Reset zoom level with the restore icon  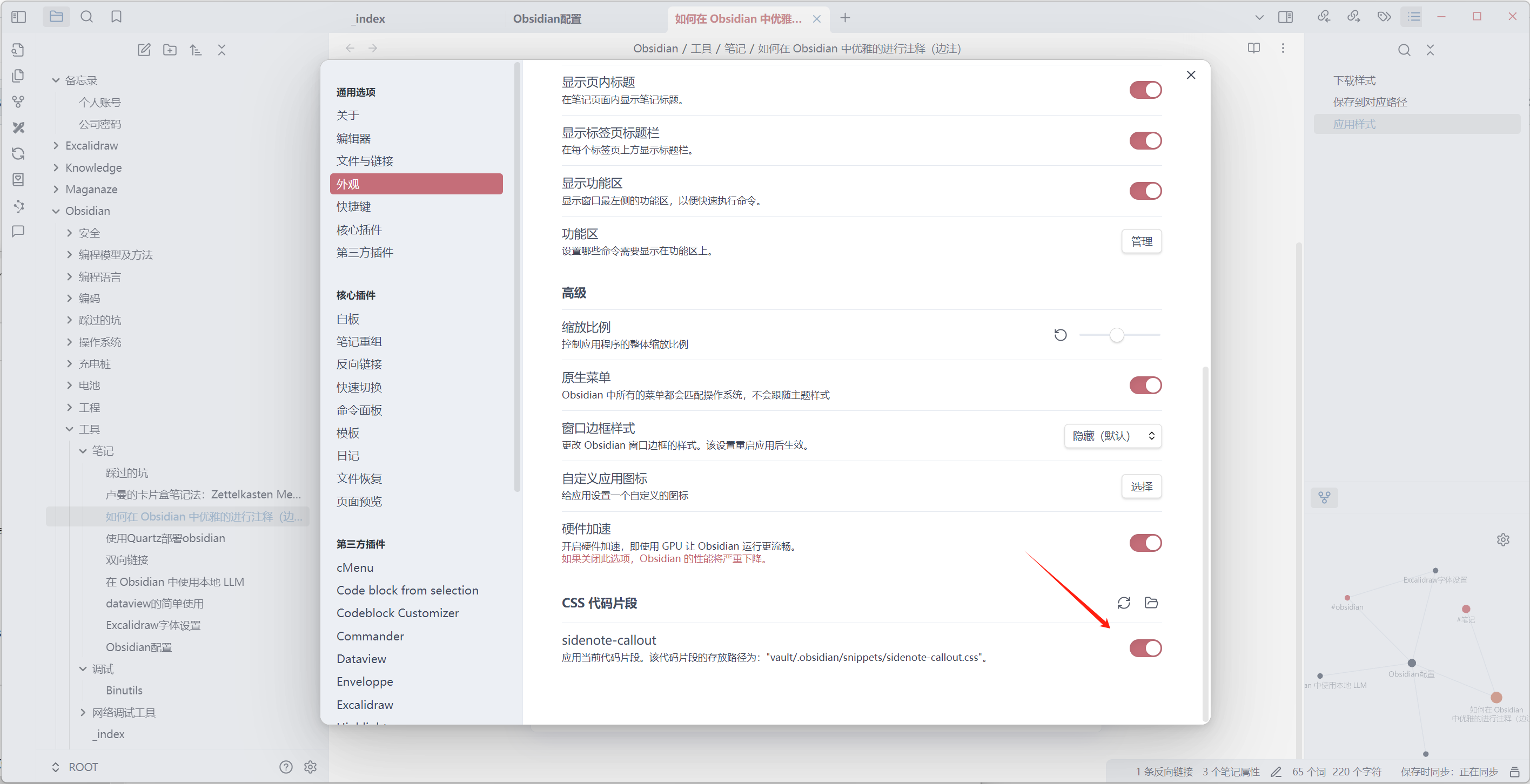tap(1060, 335)
